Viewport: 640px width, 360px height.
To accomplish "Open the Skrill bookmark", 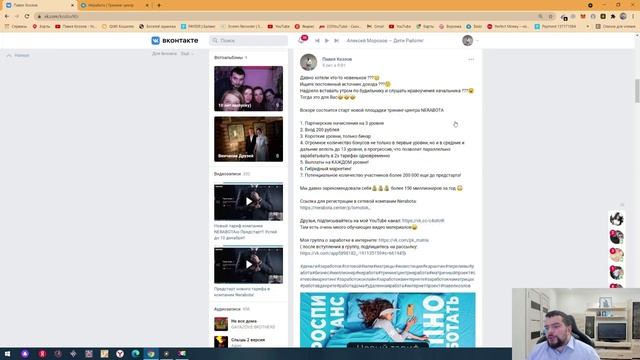I will pyautogui.click(x=474, y=26).
